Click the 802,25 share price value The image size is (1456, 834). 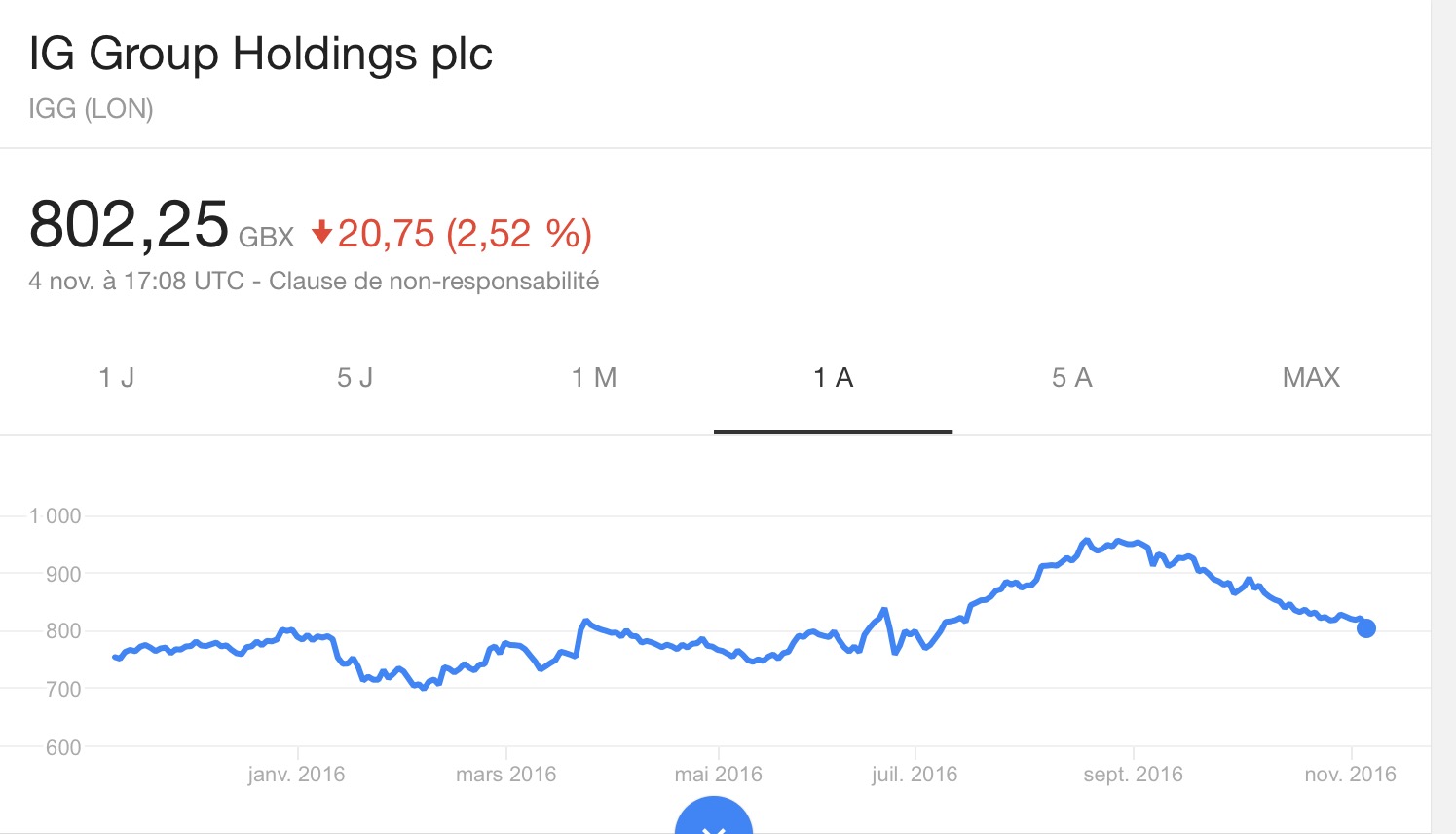[129, 225]
